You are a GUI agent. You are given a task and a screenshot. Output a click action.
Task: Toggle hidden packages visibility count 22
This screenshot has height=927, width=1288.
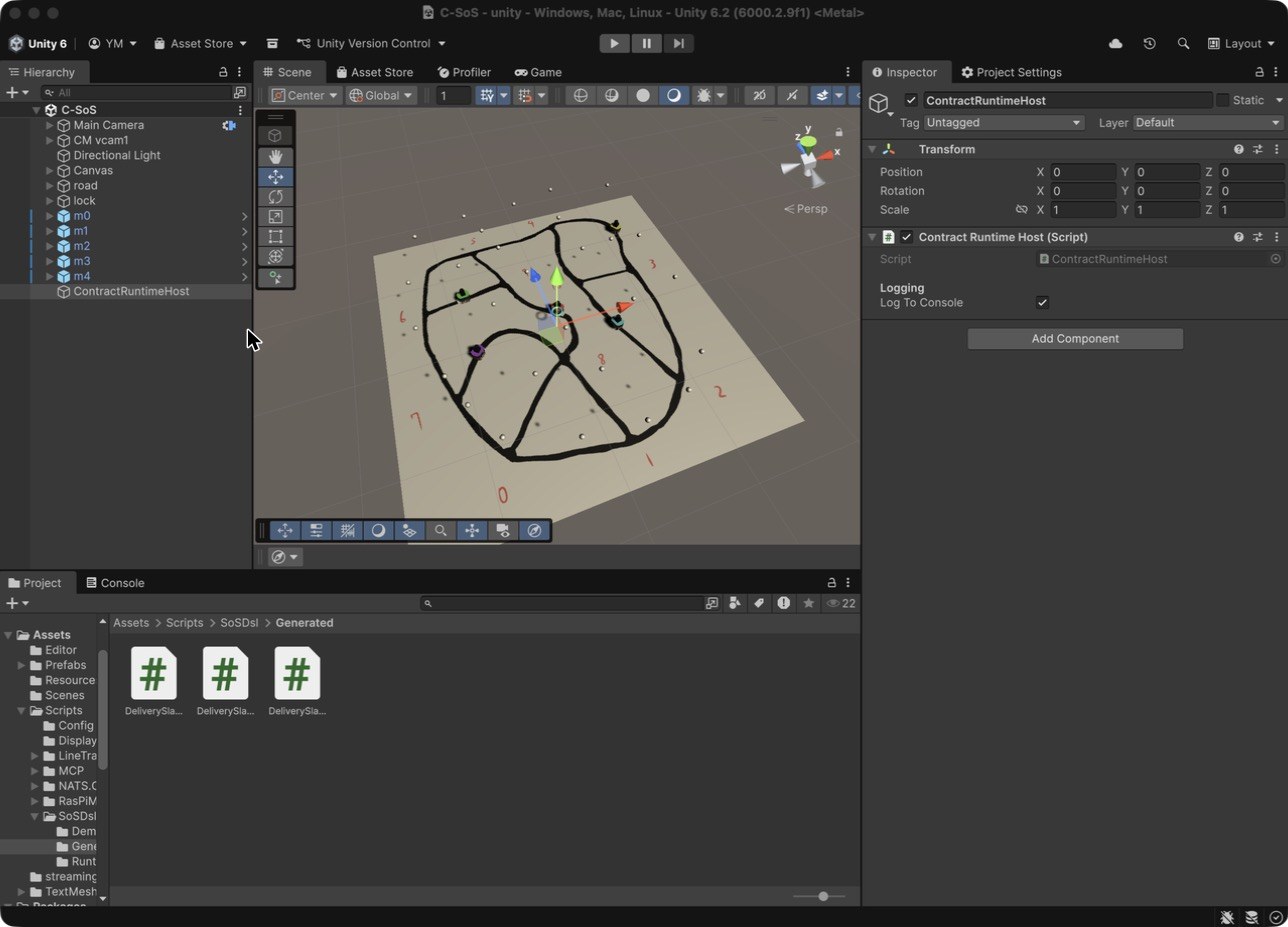click(841, 603)
